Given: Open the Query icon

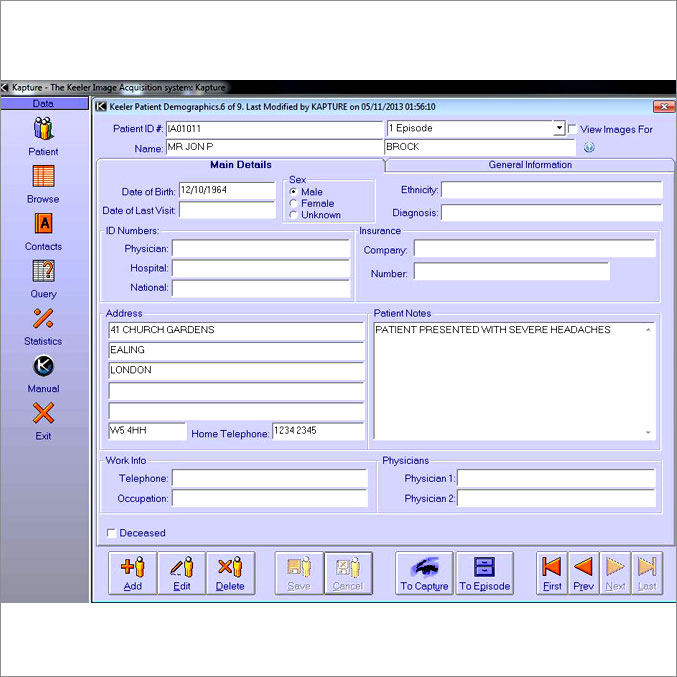Looking at the screenshot, I should pos(43,271).
